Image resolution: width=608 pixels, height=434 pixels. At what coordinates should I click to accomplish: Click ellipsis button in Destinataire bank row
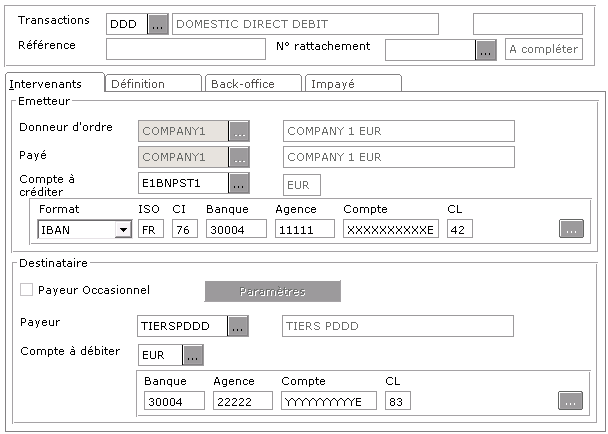pos(570,401)
